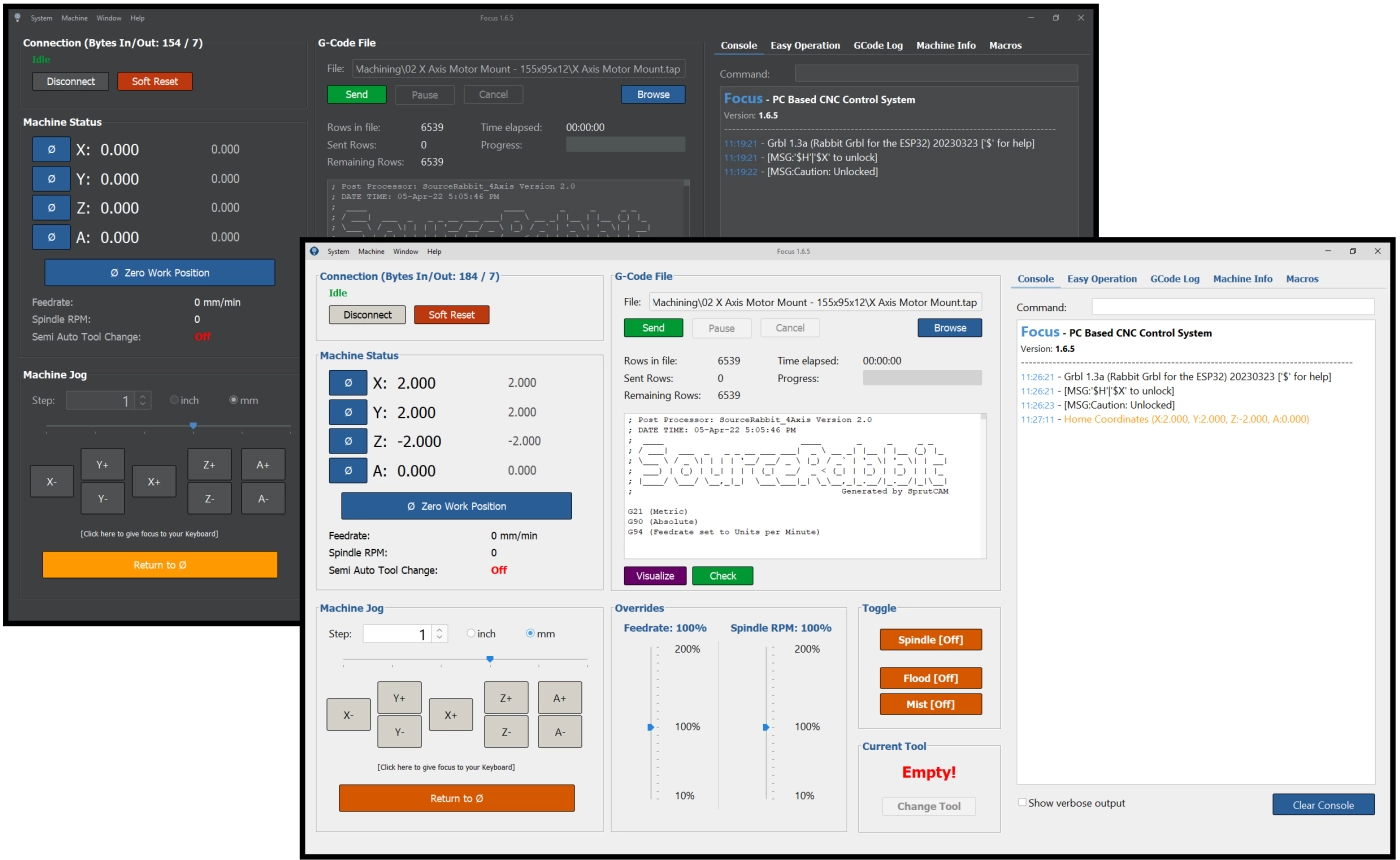Jog A+ in light window
This screenshot has width=1400, height=860.
click(560, 698)
